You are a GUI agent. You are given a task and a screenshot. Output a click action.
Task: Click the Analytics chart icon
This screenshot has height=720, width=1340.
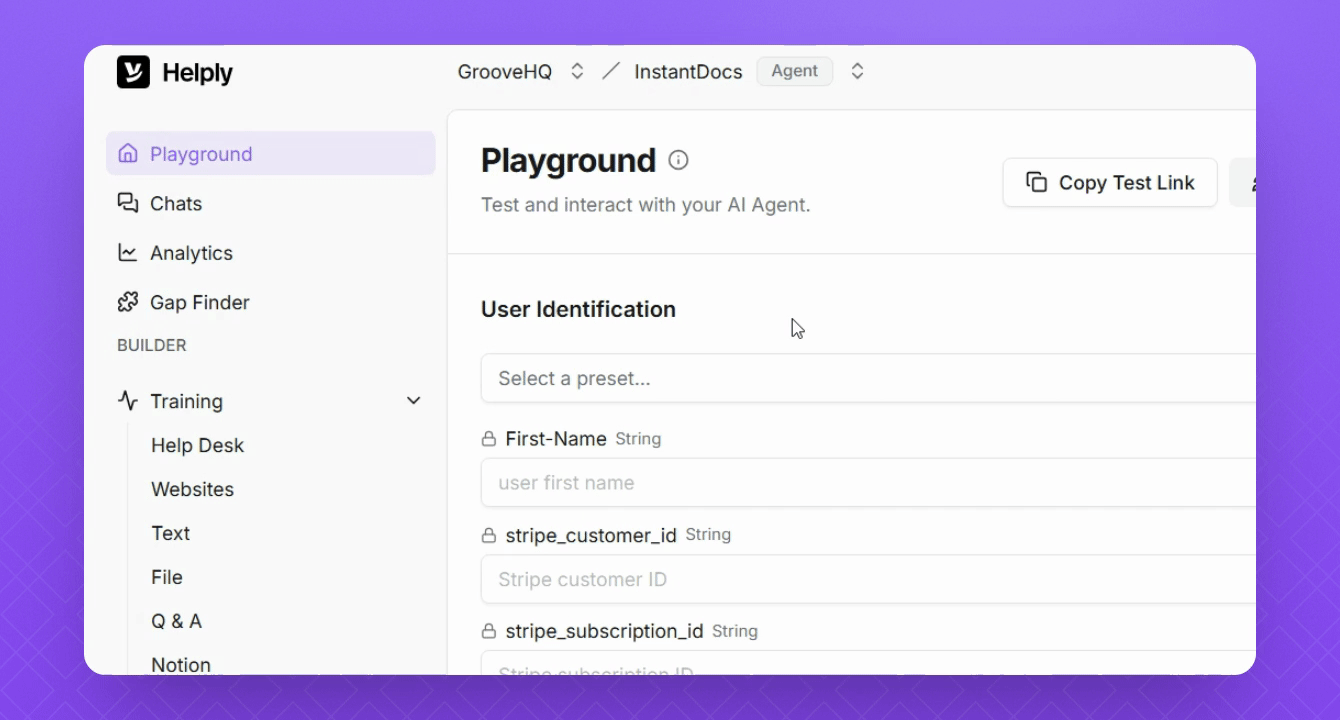pos(128,253)
